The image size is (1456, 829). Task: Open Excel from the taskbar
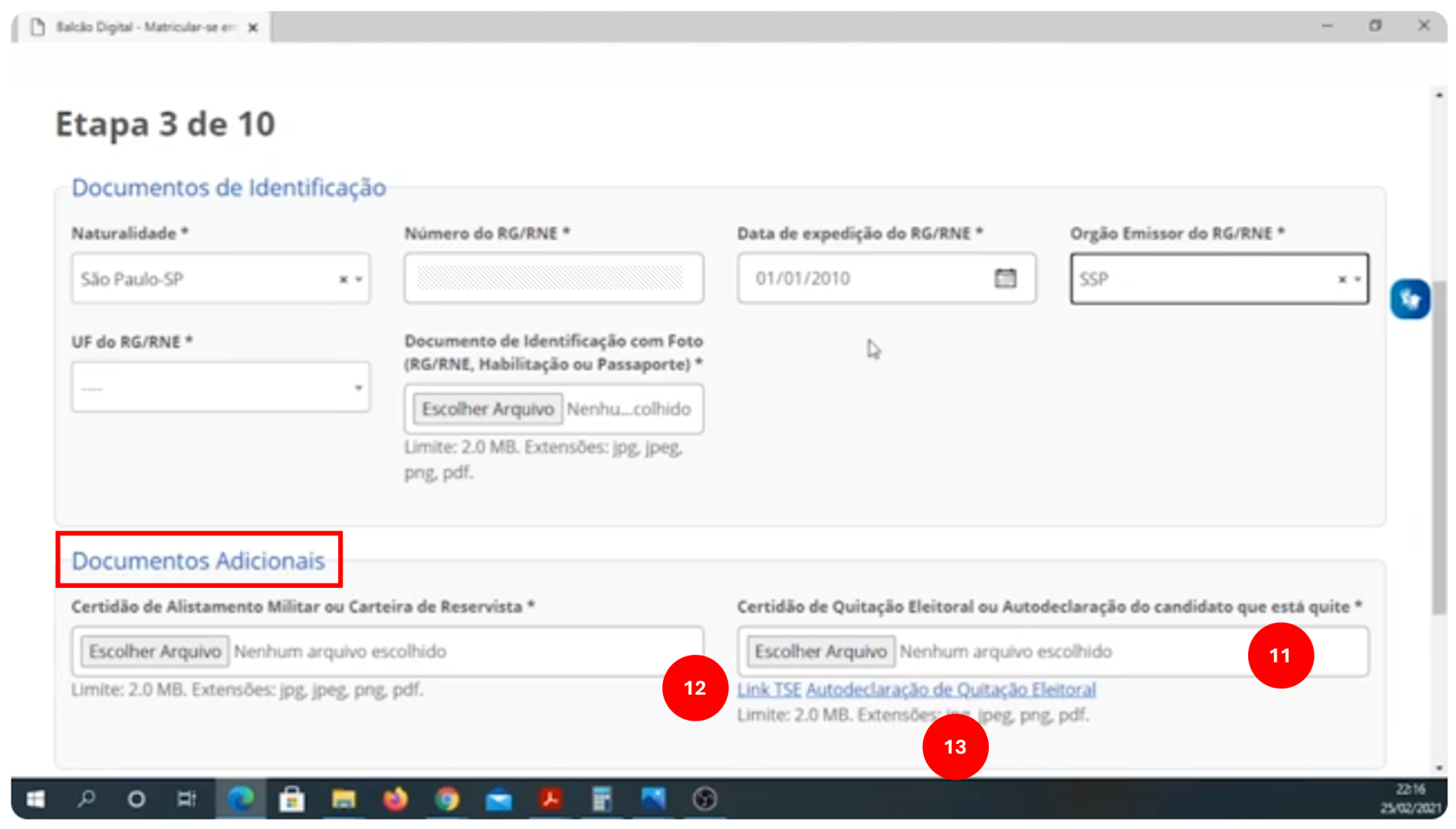pos(603,799)
